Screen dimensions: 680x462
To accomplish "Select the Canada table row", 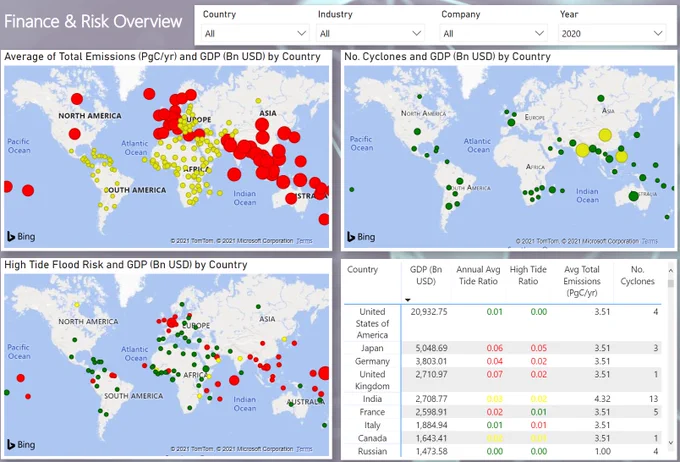I will coord(503,438).
